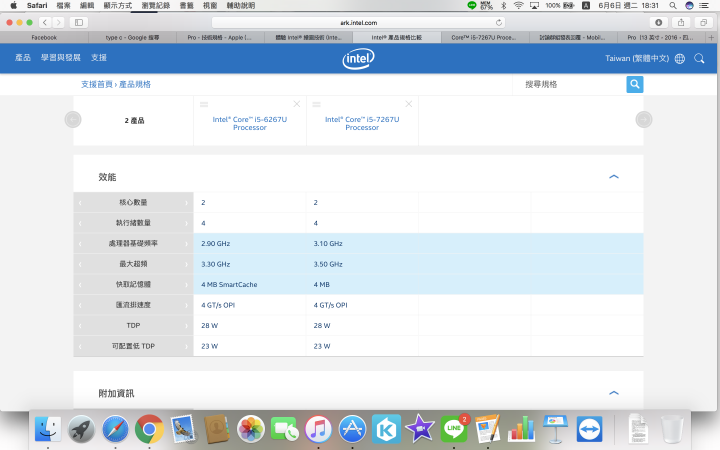This screenshot has height=450, width=720.
Task: Click the 3.50 GHz max turbo value
Action: (x=328, y=264)
